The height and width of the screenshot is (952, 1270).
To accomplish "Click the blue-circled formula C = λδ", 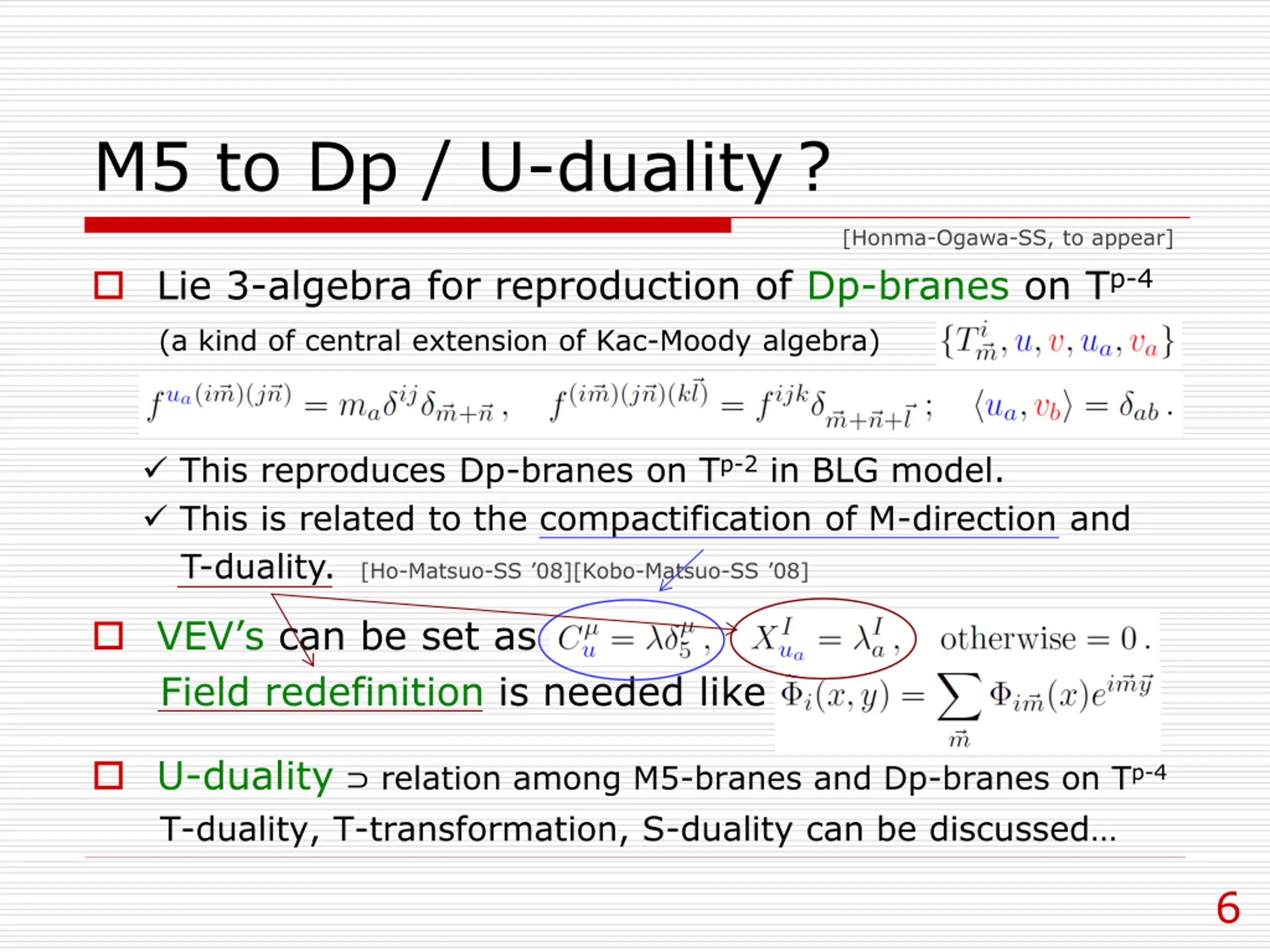I will click(632, 639).
